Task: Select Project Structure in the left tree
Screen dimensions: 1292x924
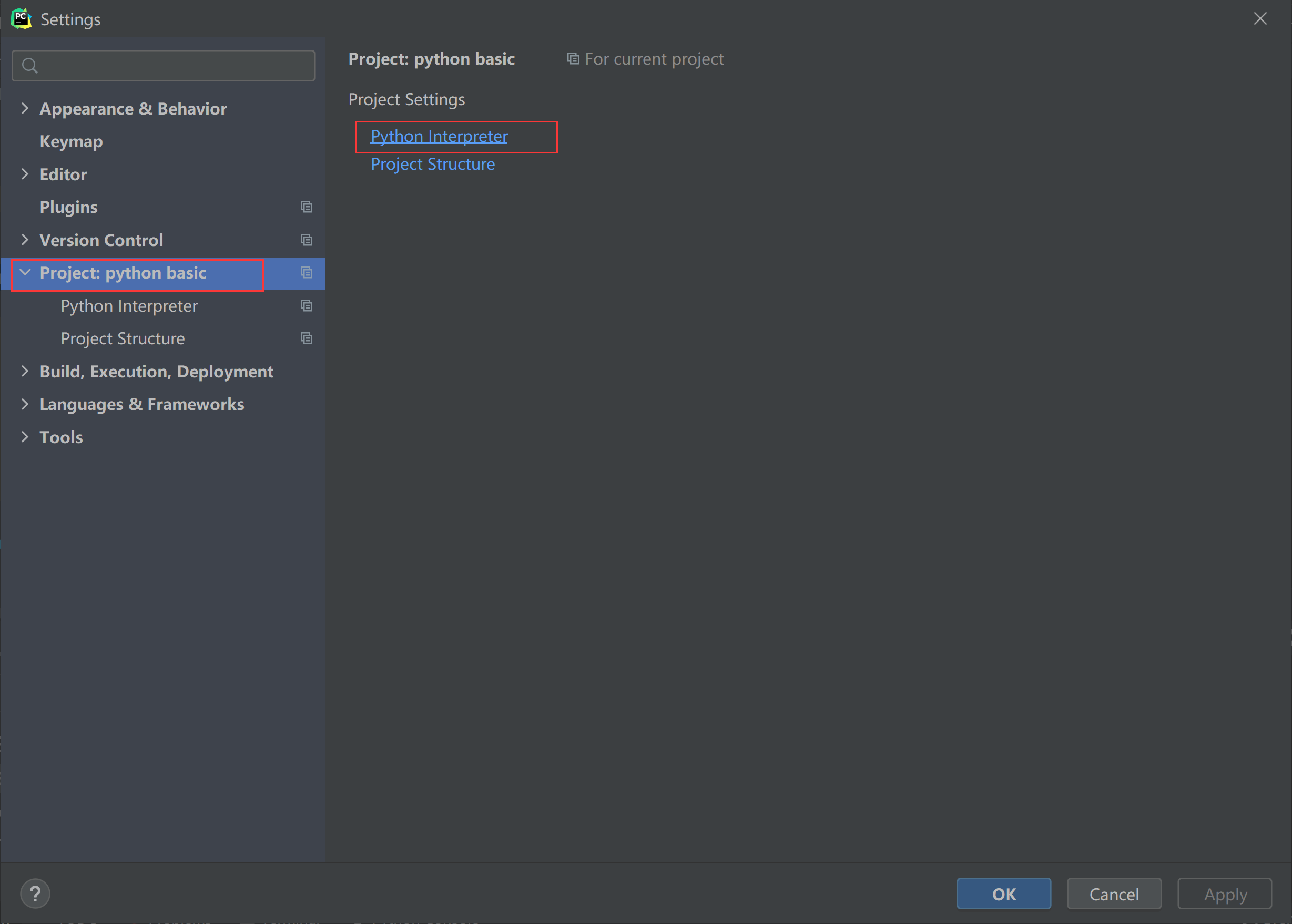Action: tap(123, 338)
